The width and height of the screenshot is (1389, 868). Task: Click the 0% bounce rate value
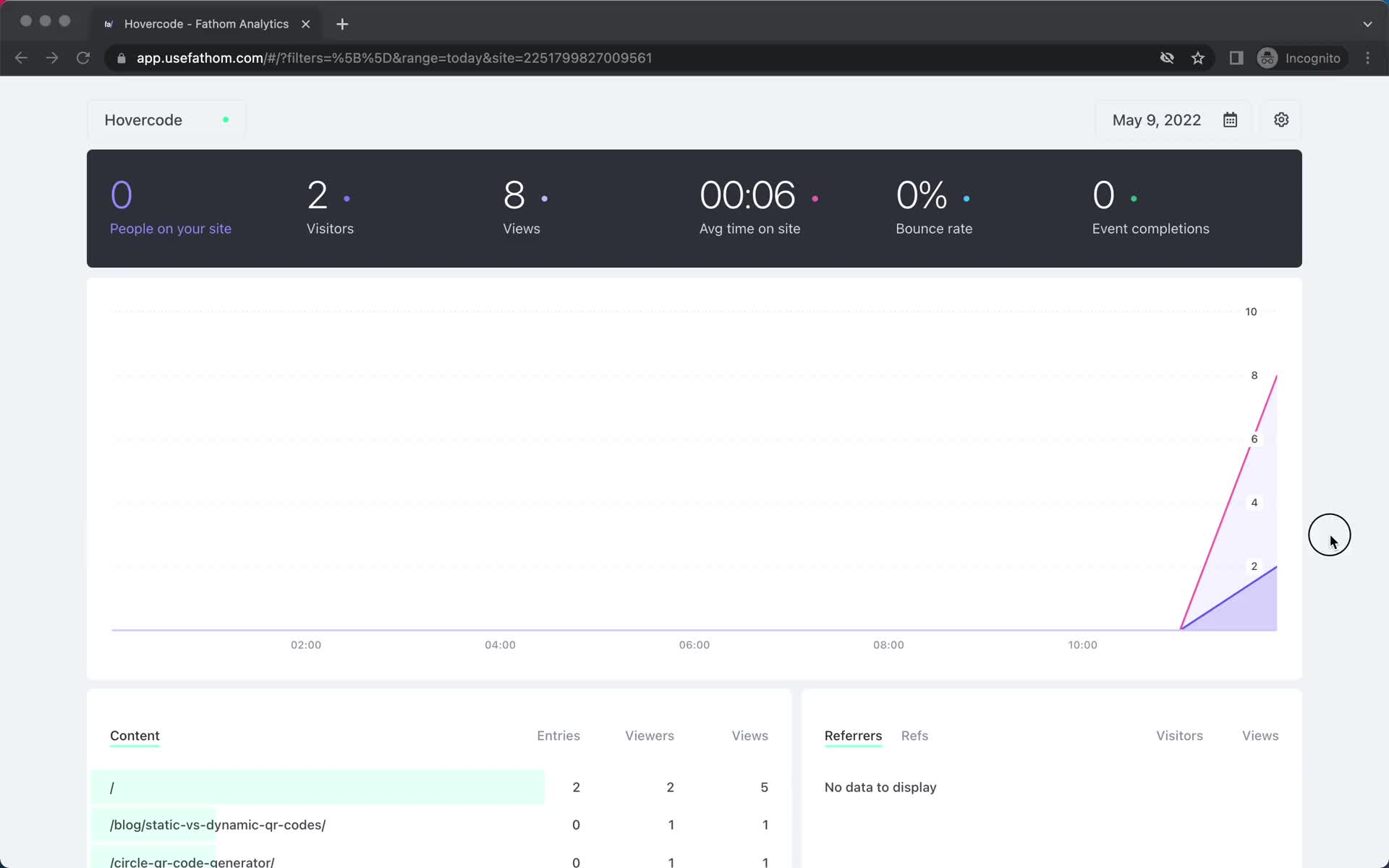click(922, 195)
